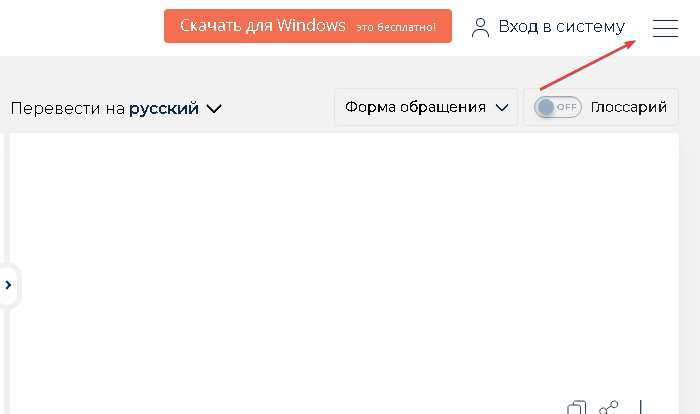Image resolution: width=700 pixels, height=414 pixels.
Task: Click the это бесплатно! label on the download button
Action: point(396,27)
